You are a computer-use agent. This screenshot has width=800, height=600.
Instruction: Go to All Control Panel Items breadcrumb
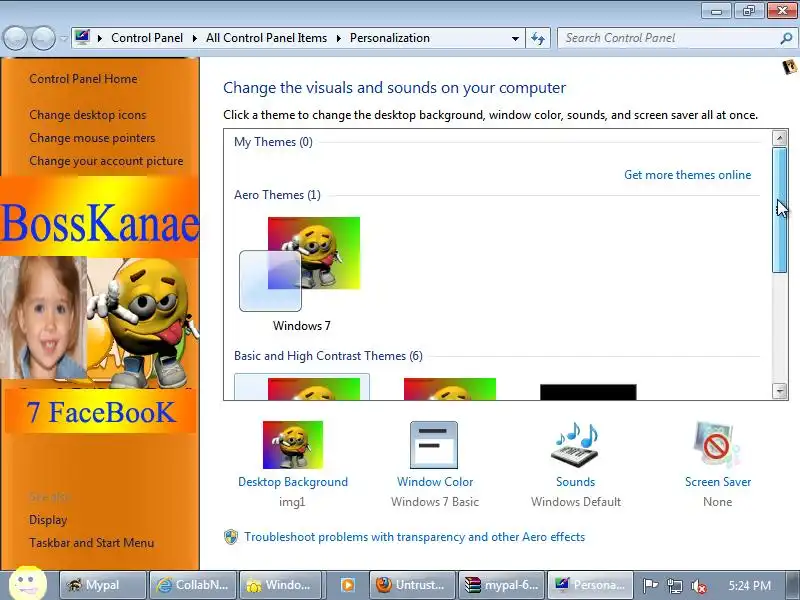(x=266, y=38)
